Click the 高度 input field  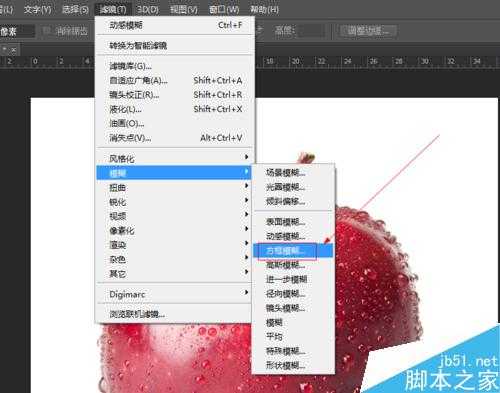[312, 31]
